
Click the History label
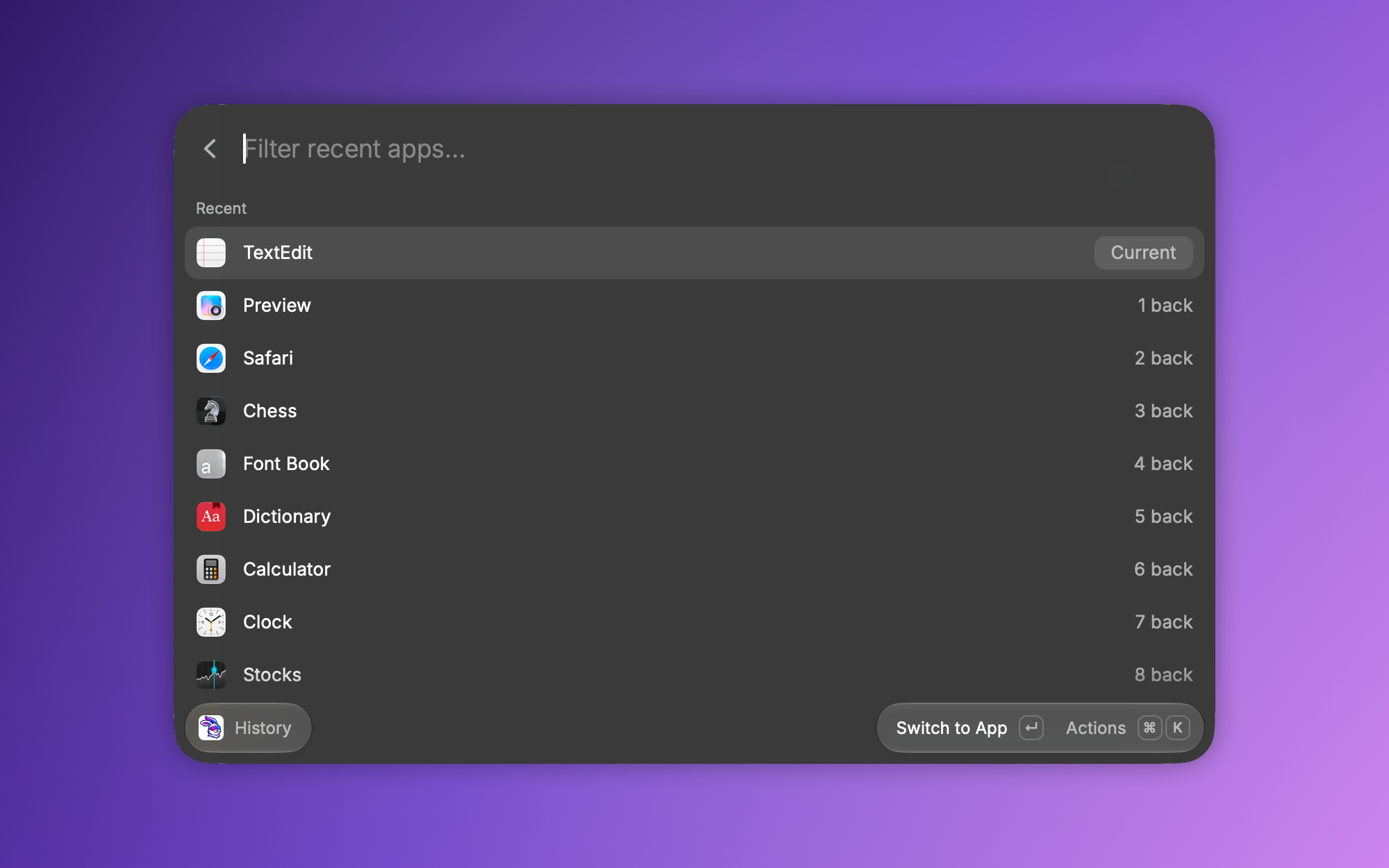click(x=263, y=728)
